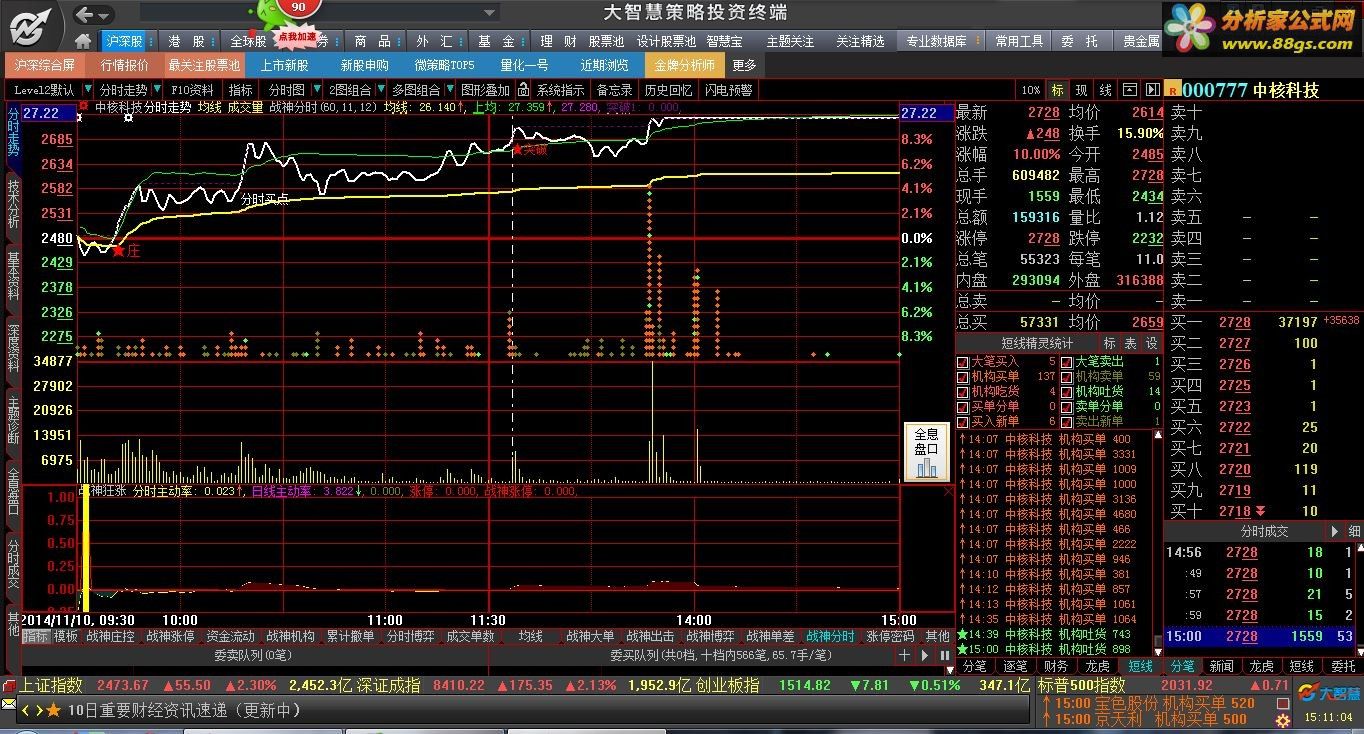Click the red marker icon before 中核科技分时走势

(85, 105)
